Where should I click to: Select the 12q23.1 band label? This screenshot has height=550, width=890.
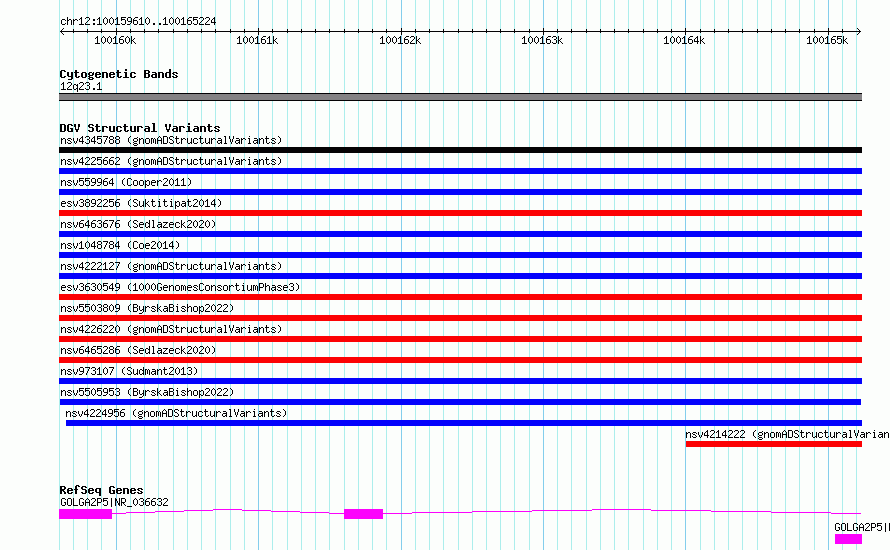pos(81,86)
